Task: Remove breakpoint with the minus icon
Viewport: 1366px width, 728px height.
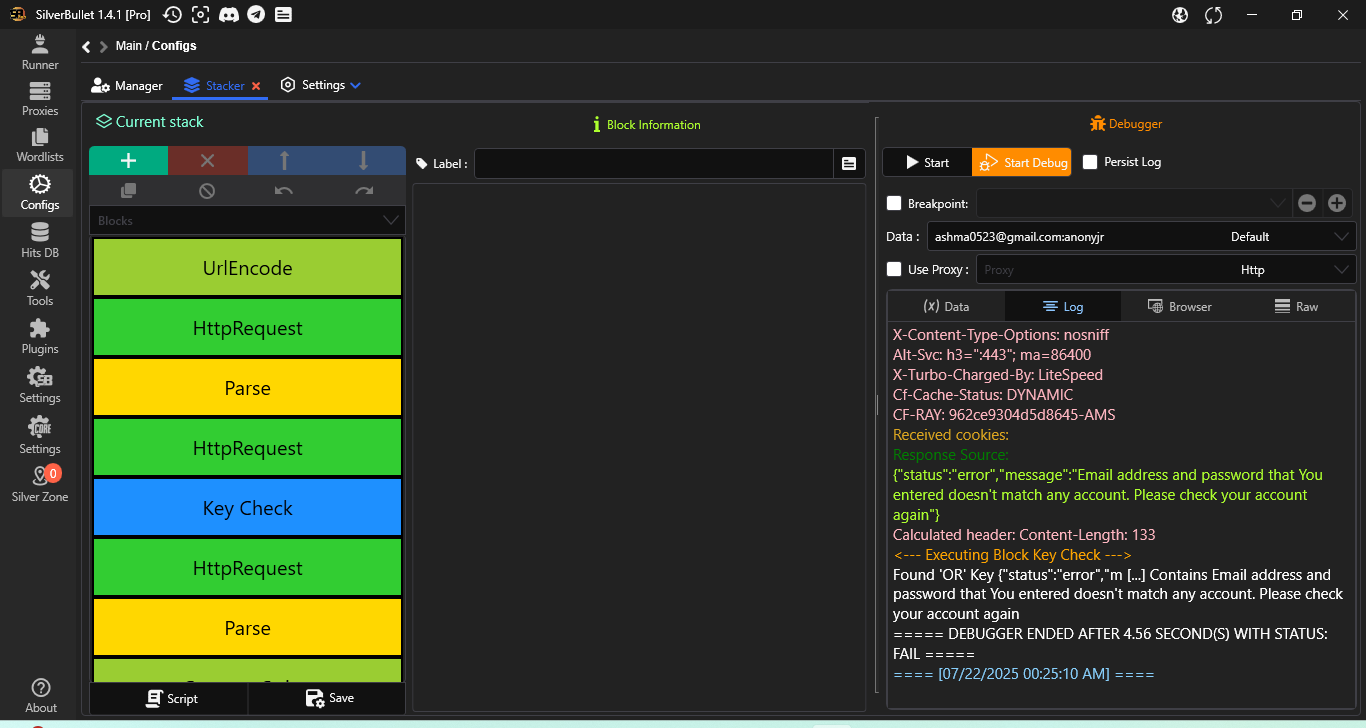Action: point(1307,203)
